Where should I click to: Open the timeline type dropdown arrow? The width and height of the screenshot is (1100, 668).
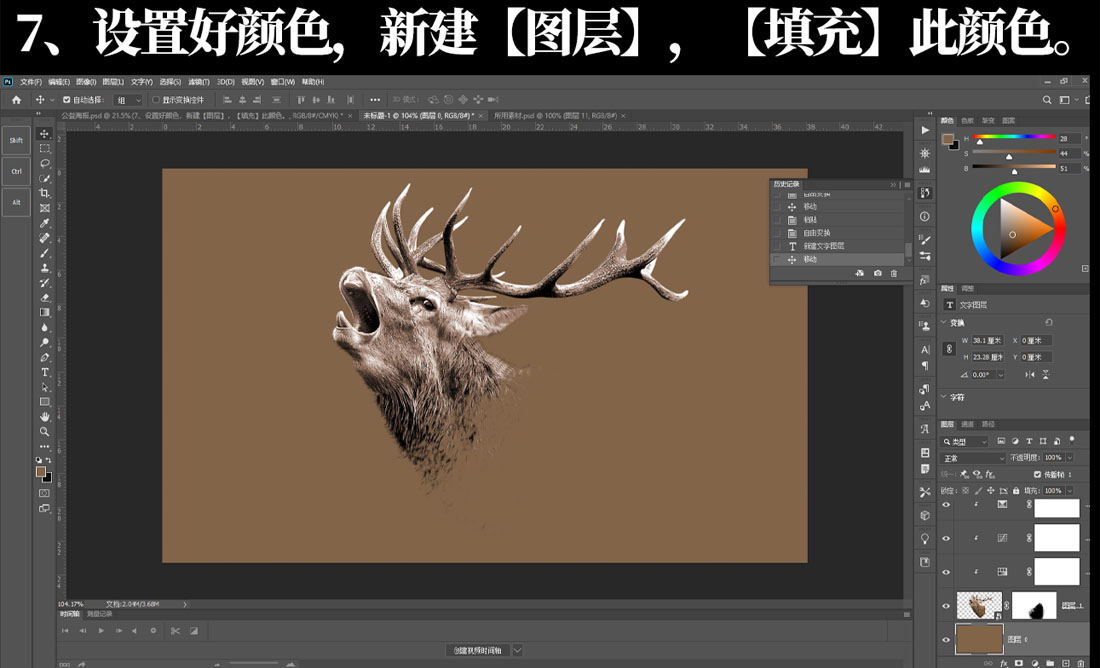point(518,650)
